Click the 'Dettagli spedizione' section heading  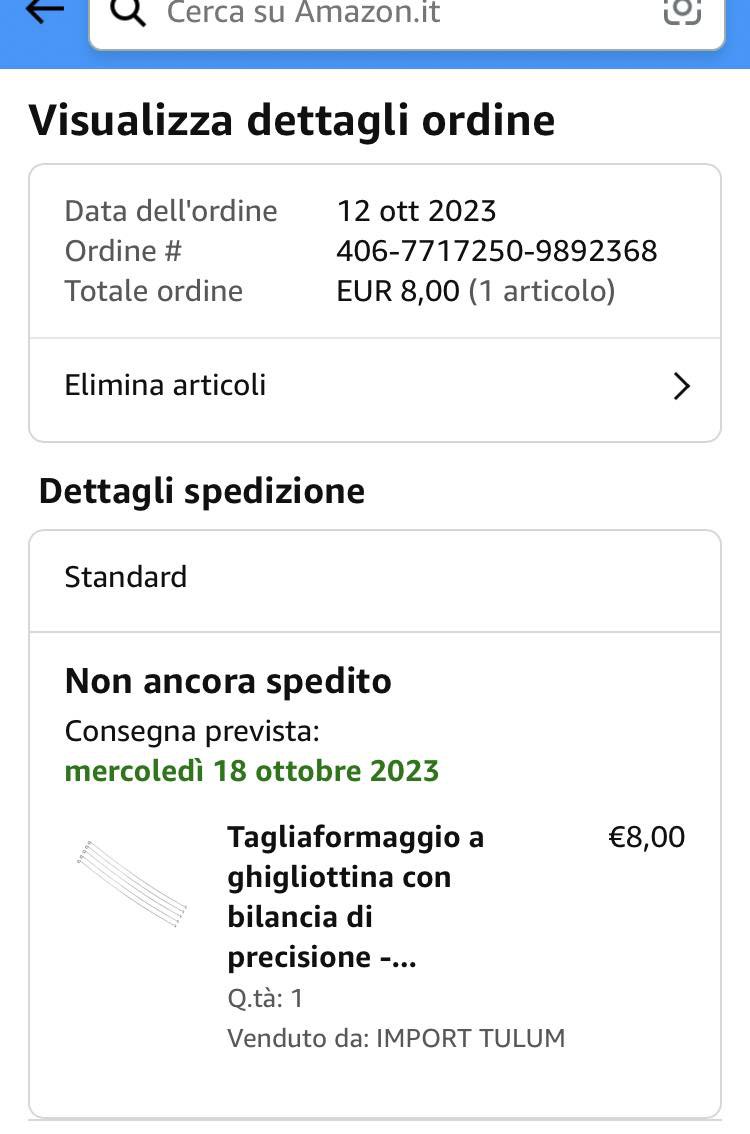point(202,491)
